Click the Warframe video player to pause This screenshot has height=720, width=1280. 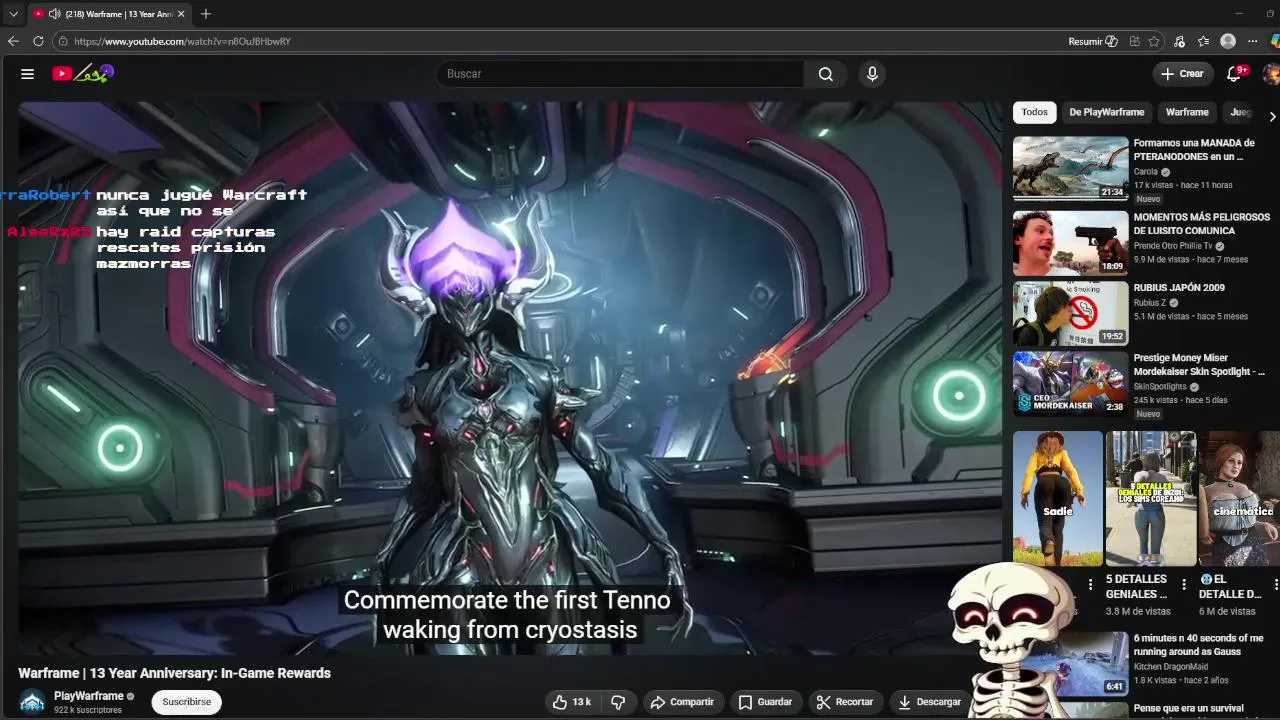point(510,378)
